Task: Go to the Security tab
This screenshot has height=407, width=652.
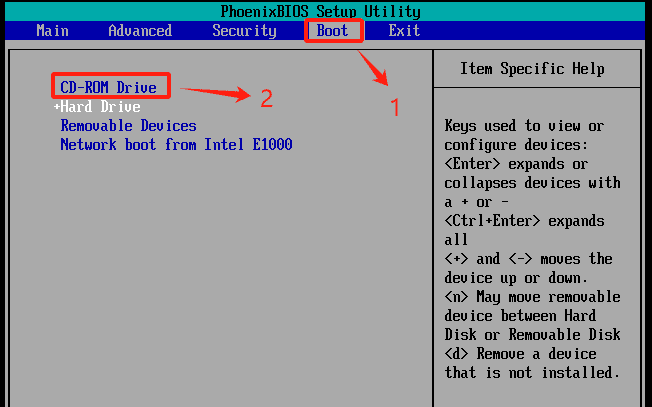Action: coord(244,31)
